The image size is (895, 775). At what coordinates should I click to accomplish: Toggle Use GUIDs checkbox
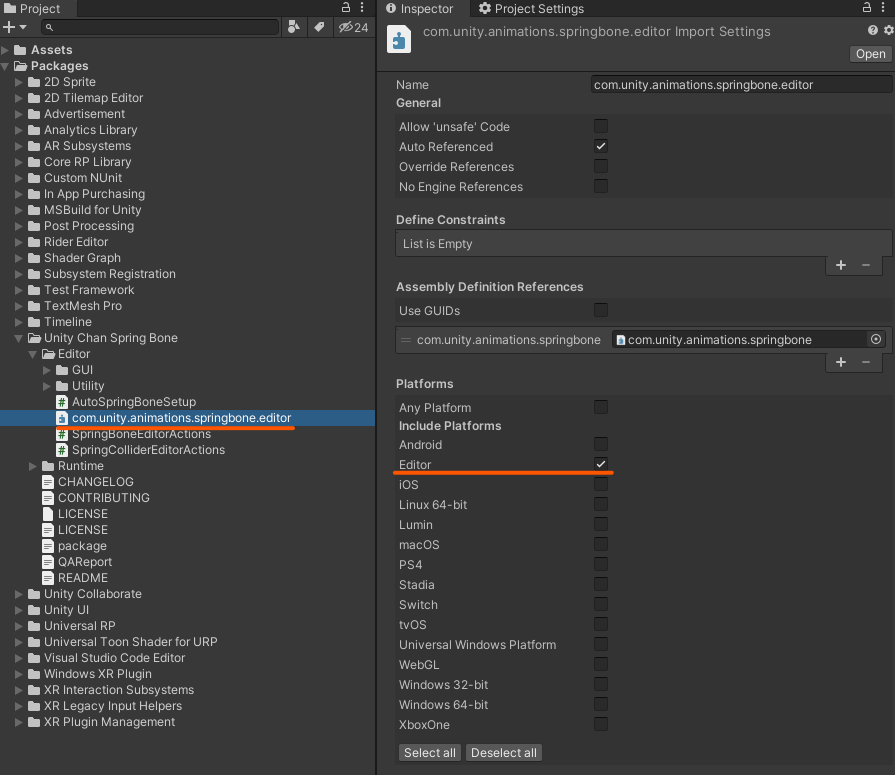[600, 310]
